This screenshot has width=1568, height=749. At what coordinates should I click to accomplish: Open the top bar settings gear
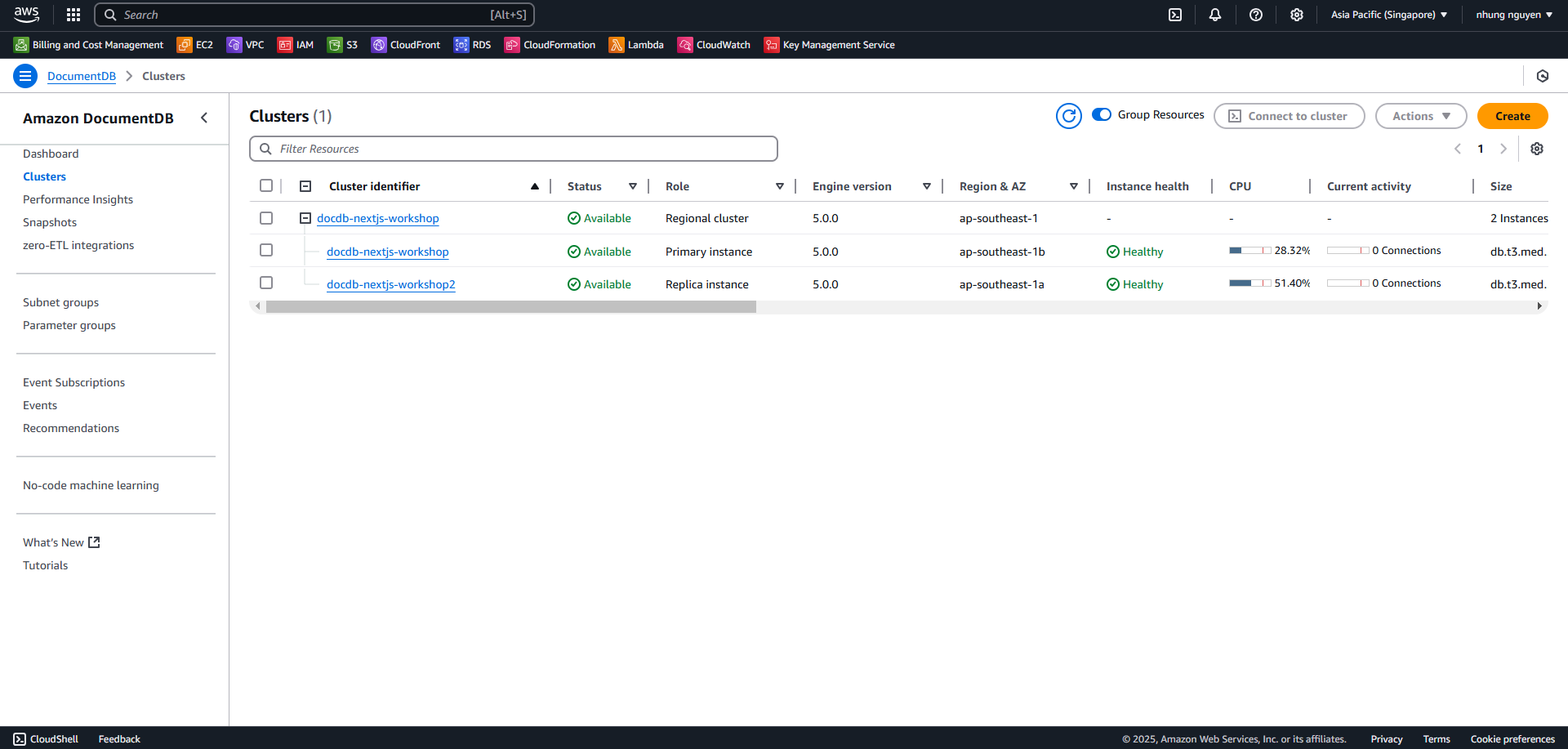pyautogui.click(x=1297, y=15)
